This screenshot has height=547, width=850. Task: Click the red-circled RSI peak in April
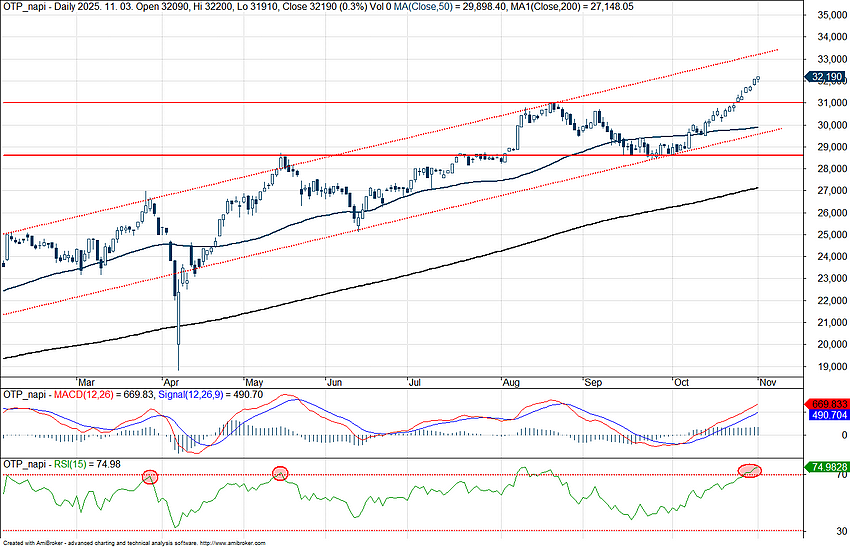pyautogui.click(x=150, y=476)
